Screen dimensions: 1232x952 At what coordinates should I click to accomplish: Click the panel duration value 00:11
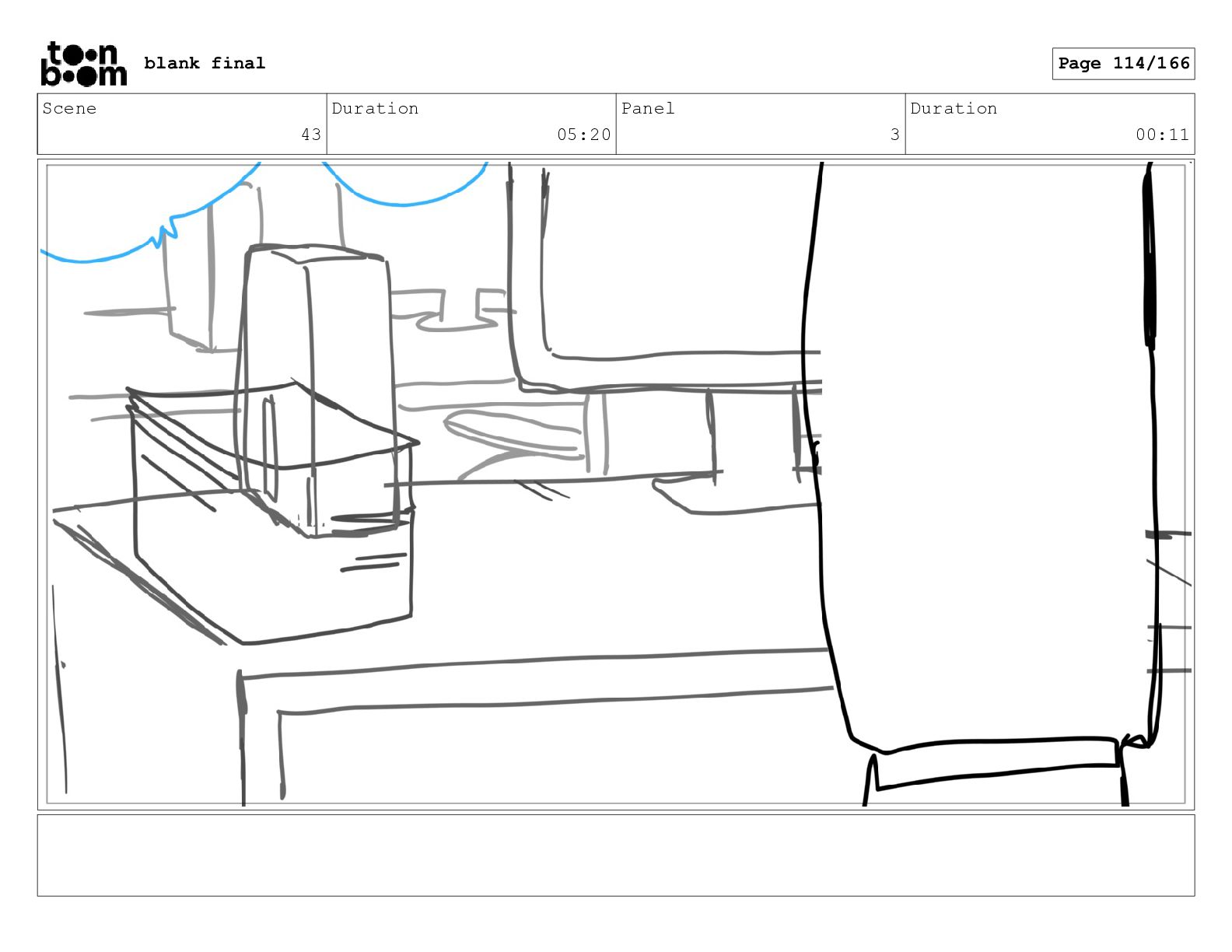[1162, 135]
